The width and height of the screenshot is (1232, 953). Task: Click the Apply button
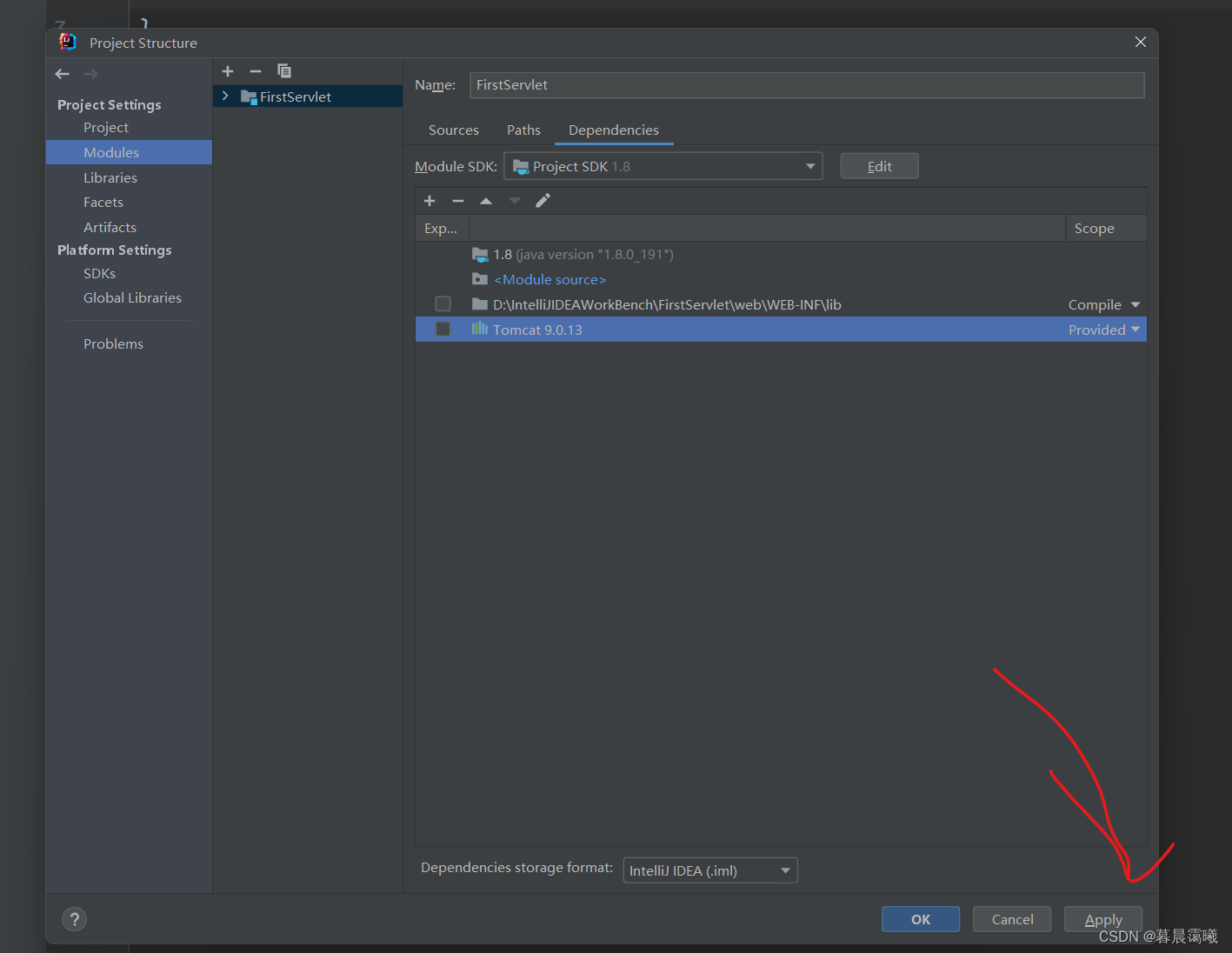tap(1103, 919)
